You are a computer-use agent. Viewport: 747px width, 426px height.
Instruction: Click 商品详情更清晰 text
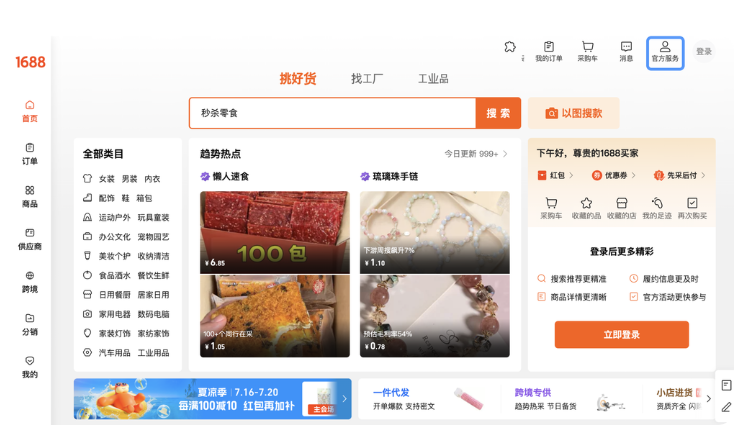(x=578, y=297)
